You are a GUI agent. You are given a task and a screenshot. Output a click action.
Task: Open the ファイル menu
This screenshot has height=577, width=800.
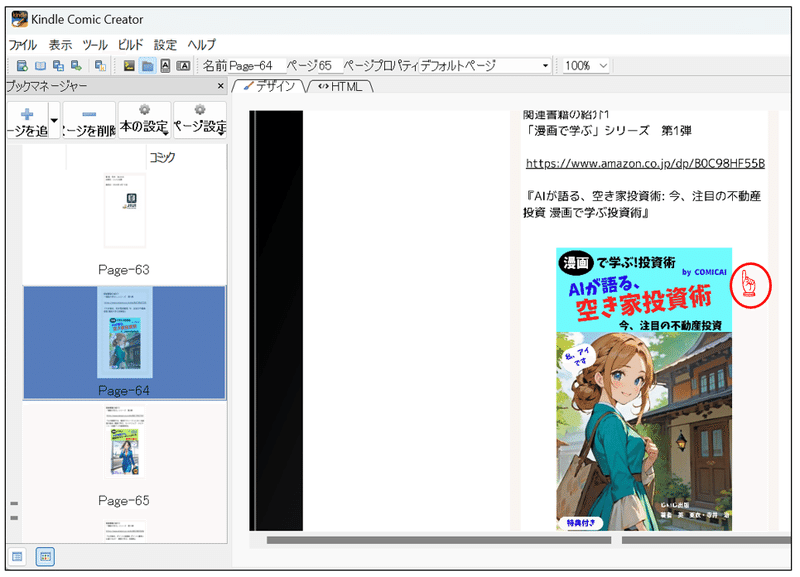(23, 45)
